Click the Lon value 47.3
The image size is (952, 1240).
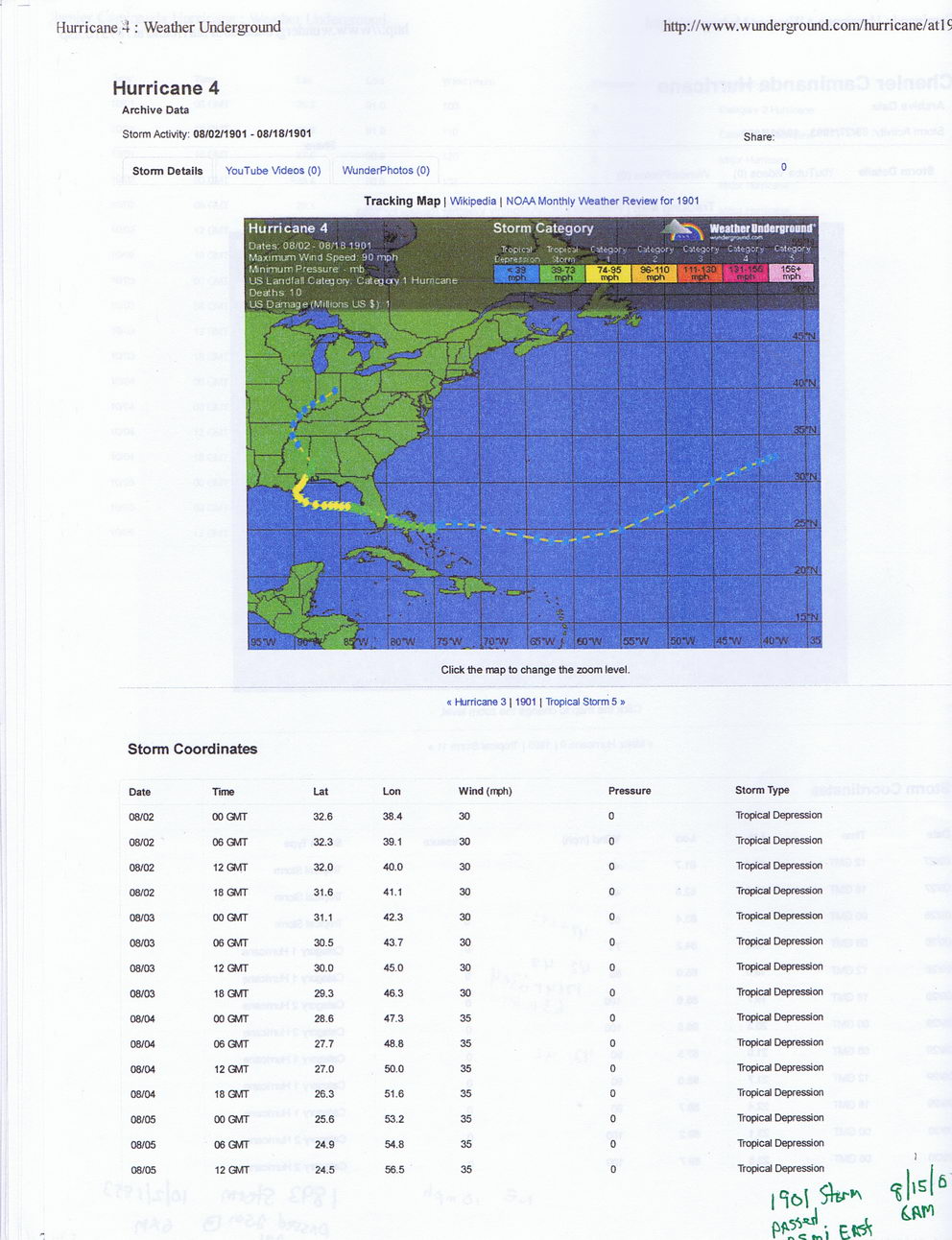tap(393, 1018)
